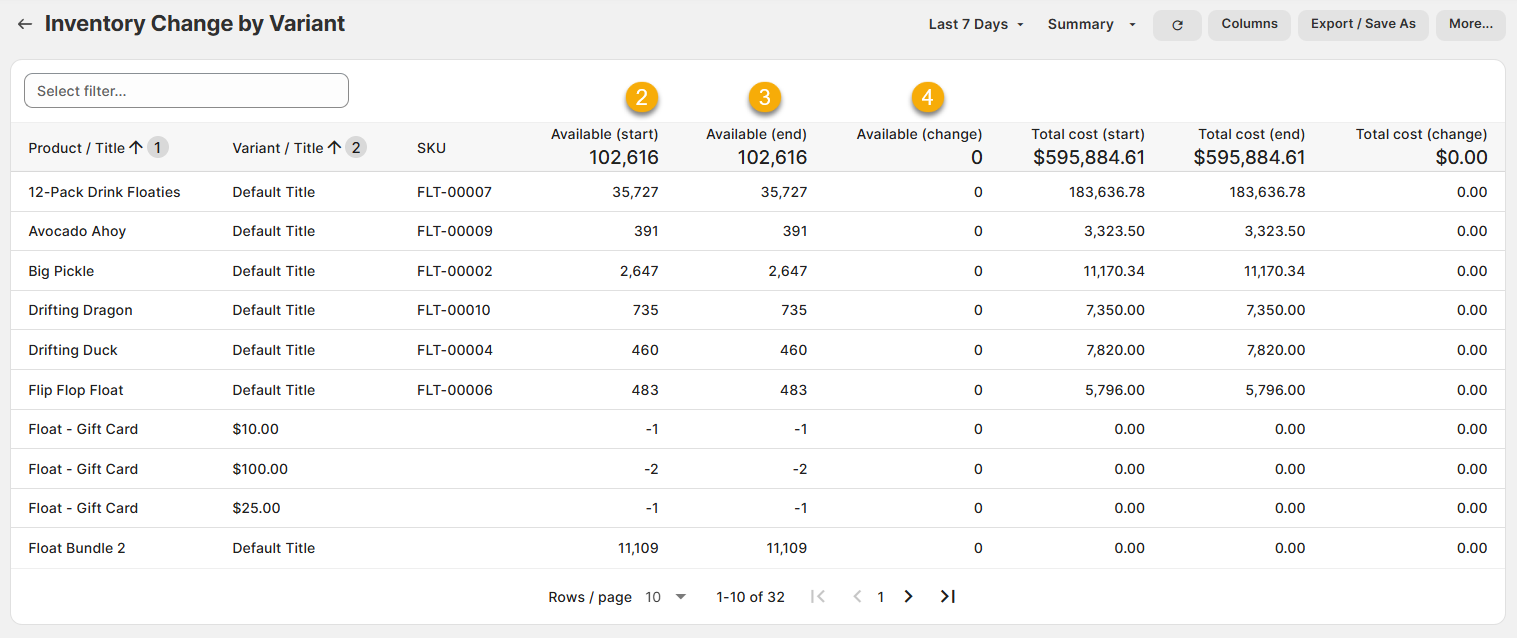Click the previous page arrow
Viewport: 1517px width, 638px height.
(x=857, y=597)
